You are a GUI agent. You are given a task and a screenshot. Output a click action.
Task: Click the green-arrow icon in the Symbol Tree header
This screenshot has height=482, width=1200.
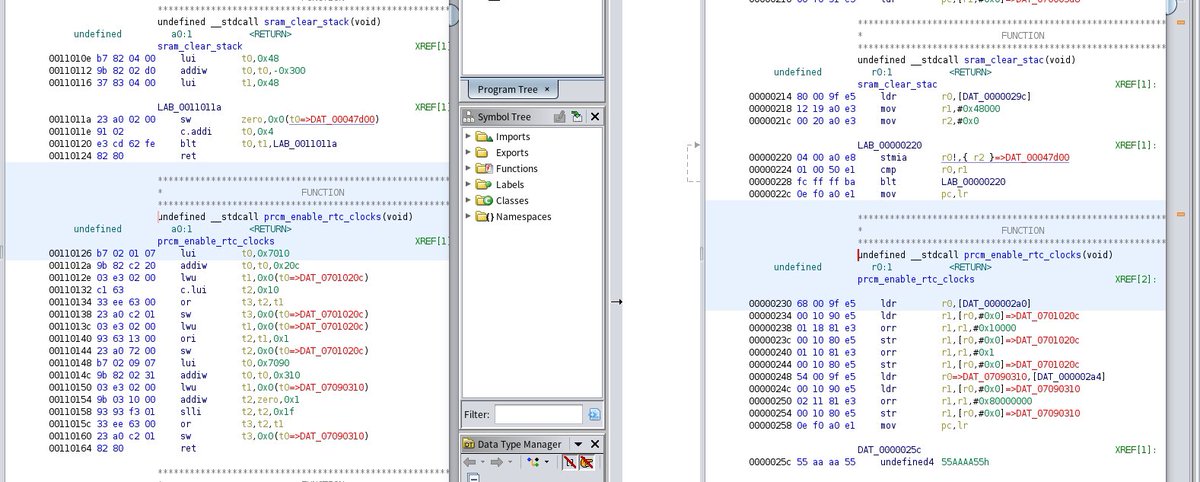click(578, 117)
